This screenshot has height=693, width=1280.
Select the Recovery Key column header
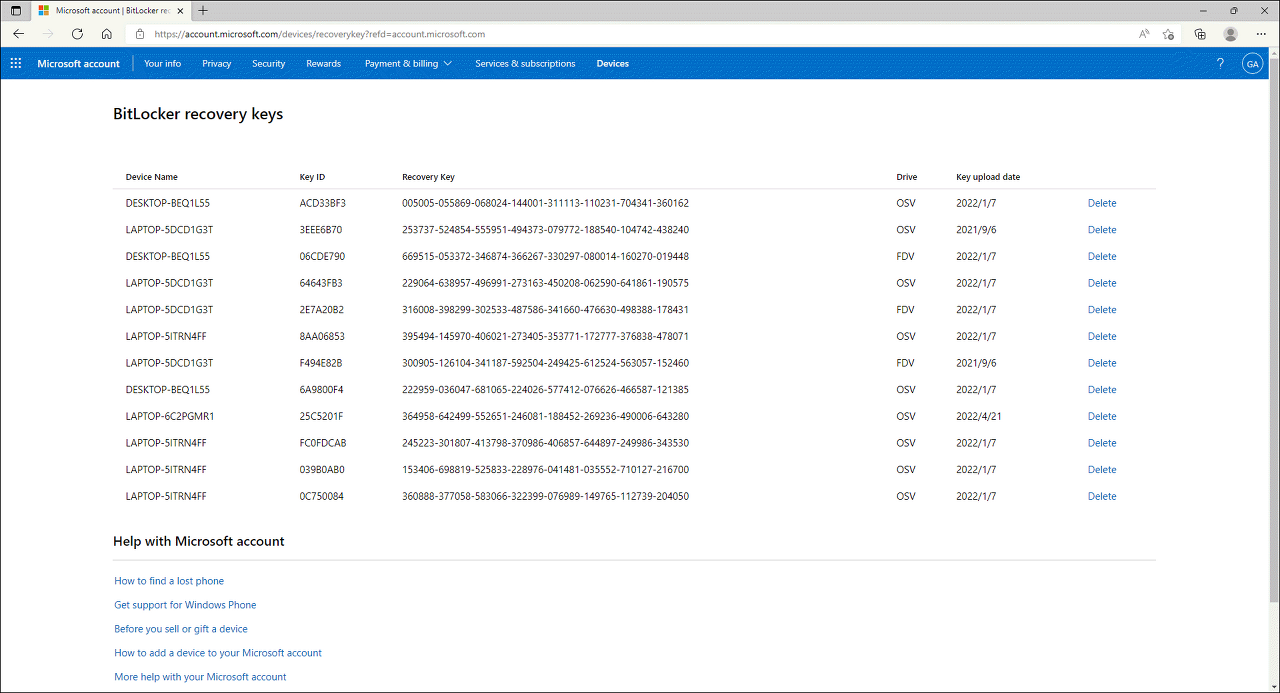[x=428, y=177]
